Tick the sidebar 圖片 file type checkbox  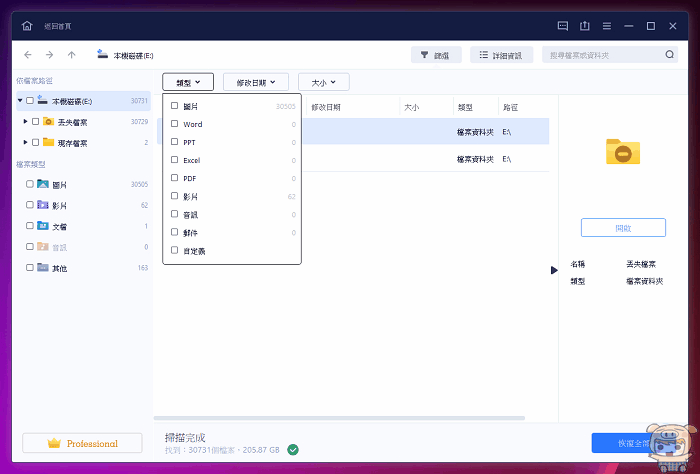[29, 184]
